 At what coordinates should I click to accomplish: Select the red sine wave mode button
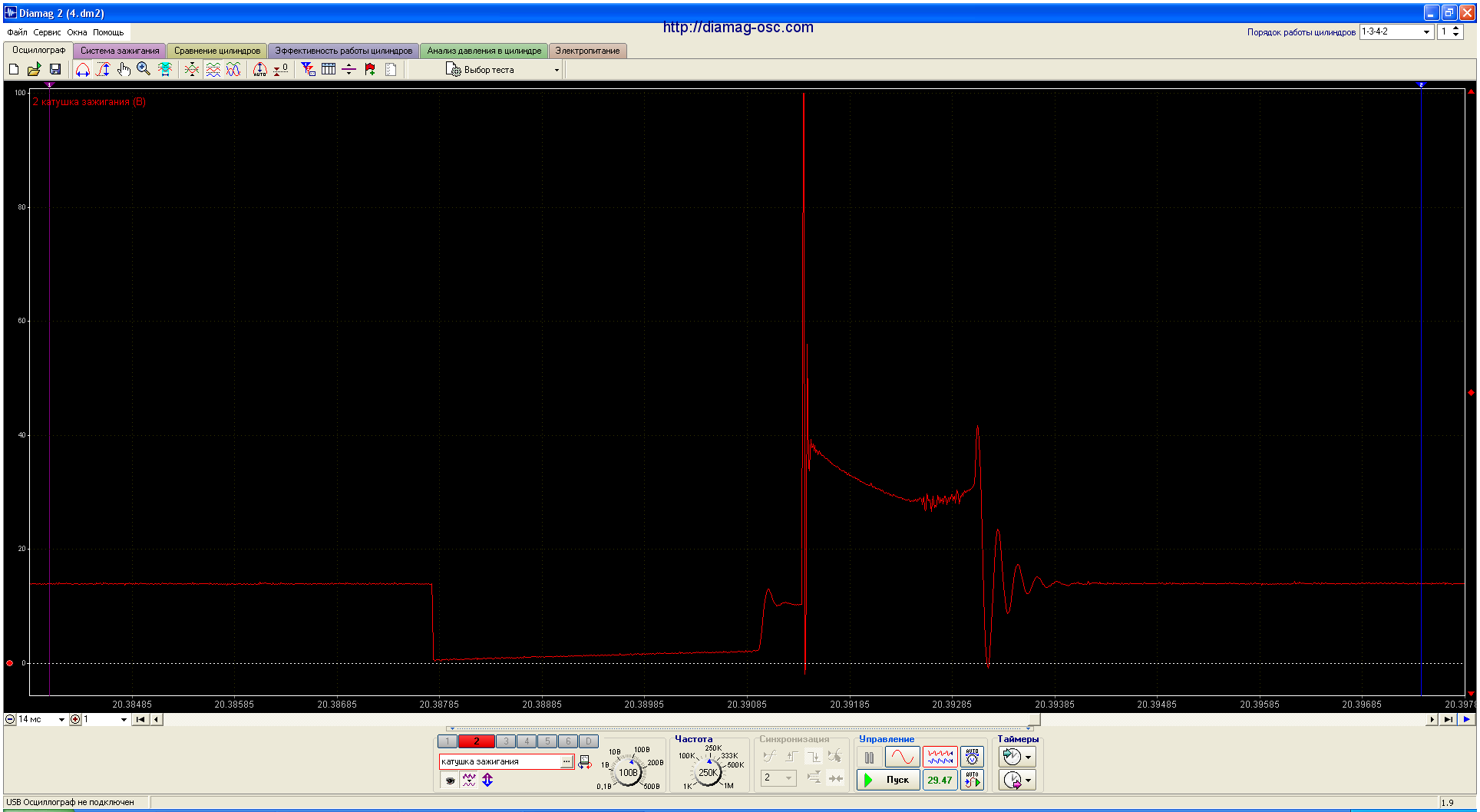click(902, 758)
